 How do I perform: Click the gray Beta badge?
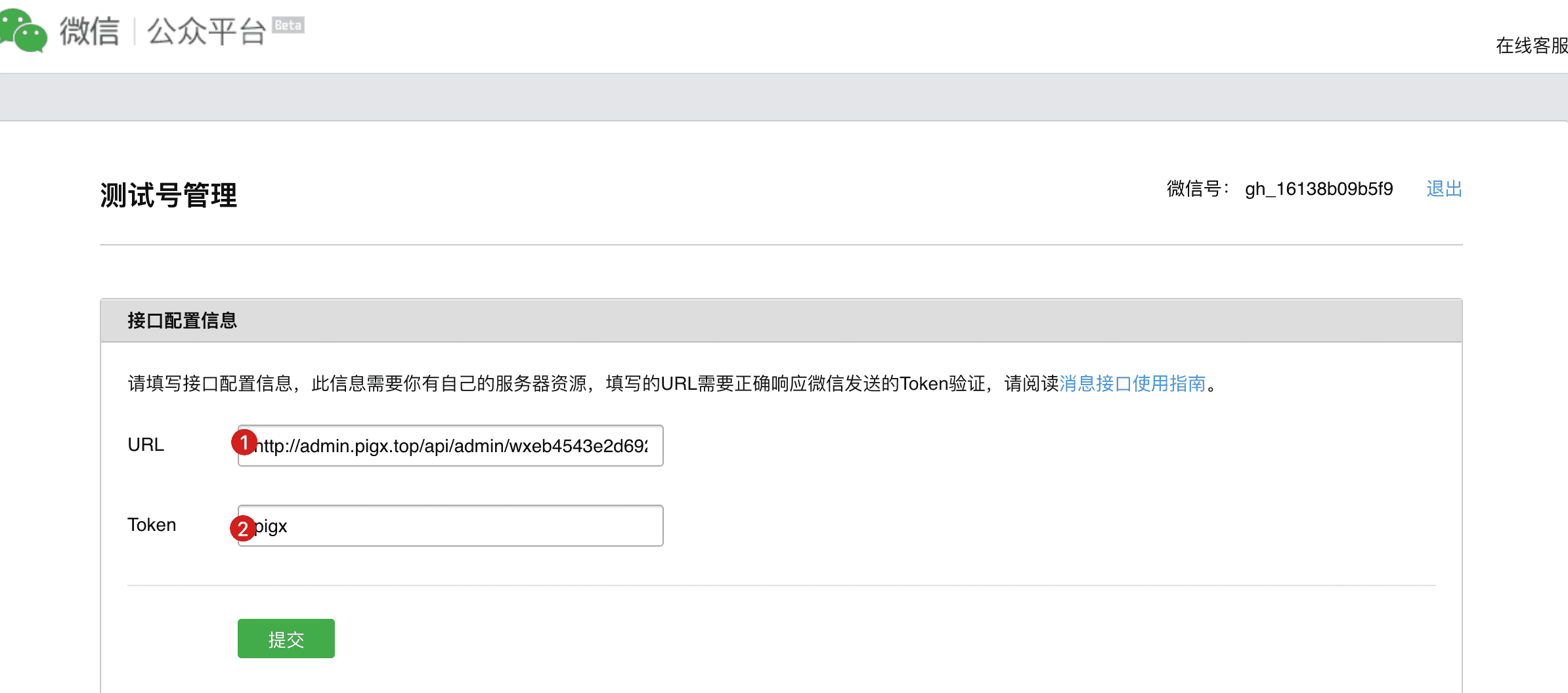tap(288, 25)
